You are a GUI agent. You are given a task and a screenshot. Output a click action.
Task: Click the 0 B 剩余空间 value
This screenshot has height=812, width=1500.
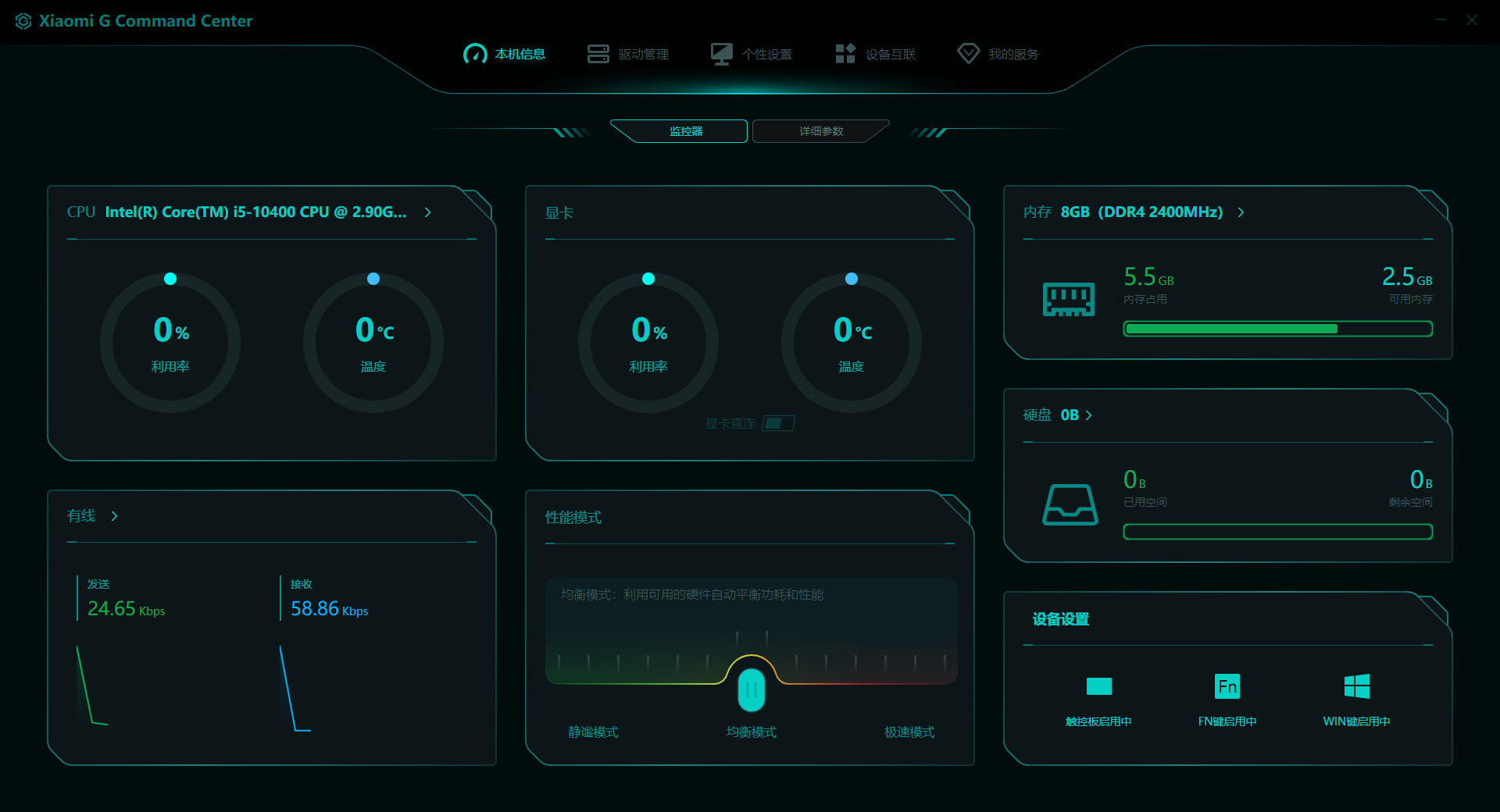[1421, 479]
